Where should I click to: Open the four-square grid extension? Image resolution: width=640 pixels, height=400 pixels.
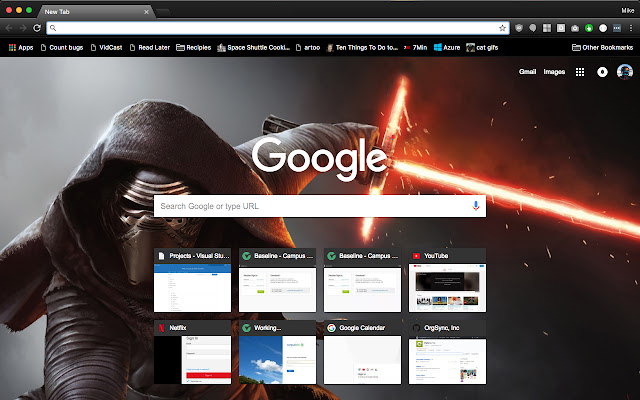coord(547,28)
